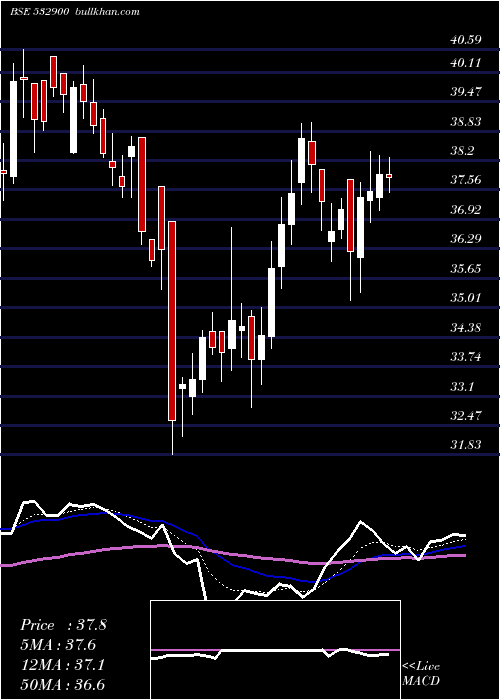The width and height of the screenshot is (500, 700).
Task: Click the 32.47 price level label
Action: pyautogui.click(x=466, y=416)
